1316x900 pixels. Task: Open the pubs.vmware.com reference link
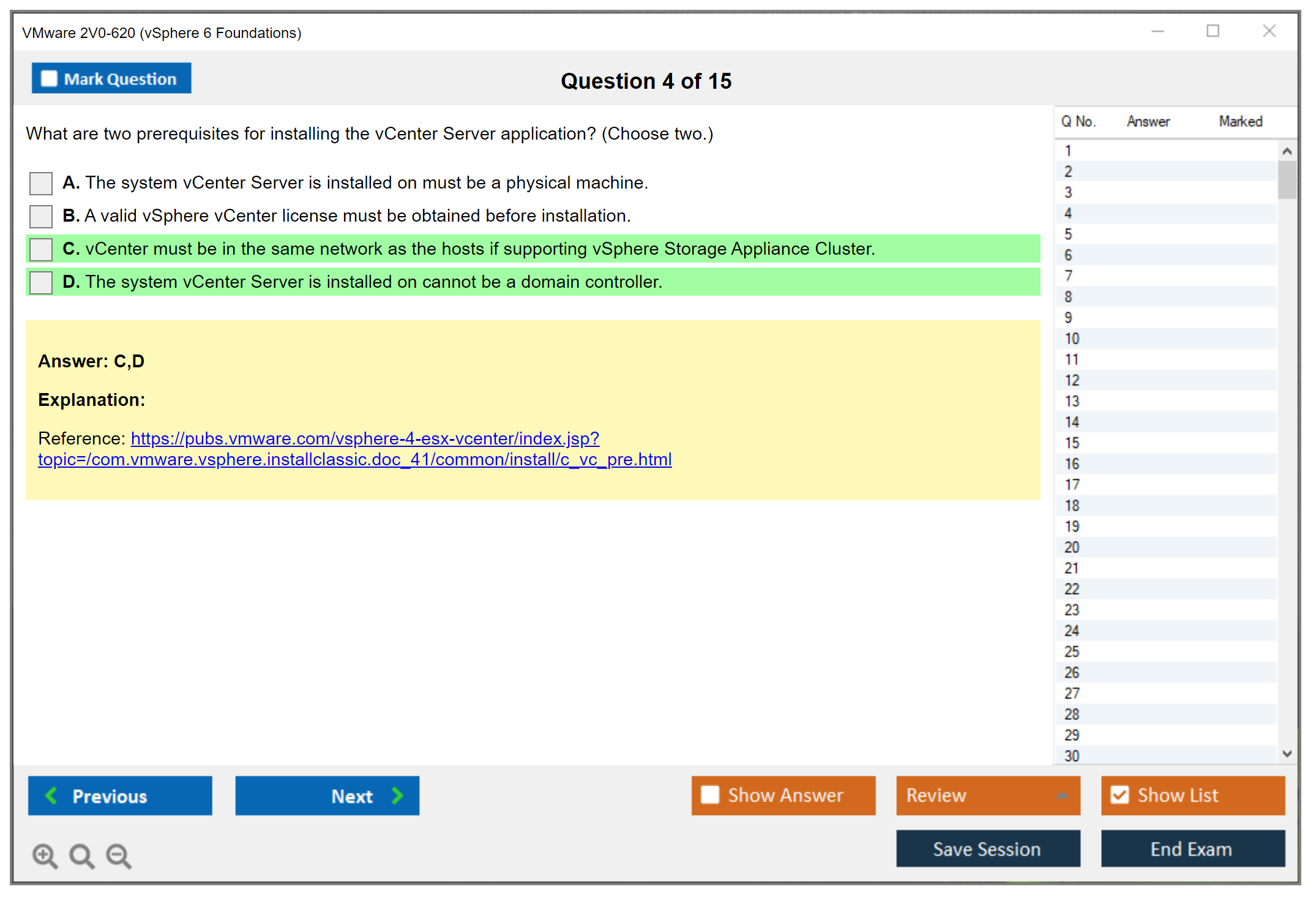tap(365, 439)
